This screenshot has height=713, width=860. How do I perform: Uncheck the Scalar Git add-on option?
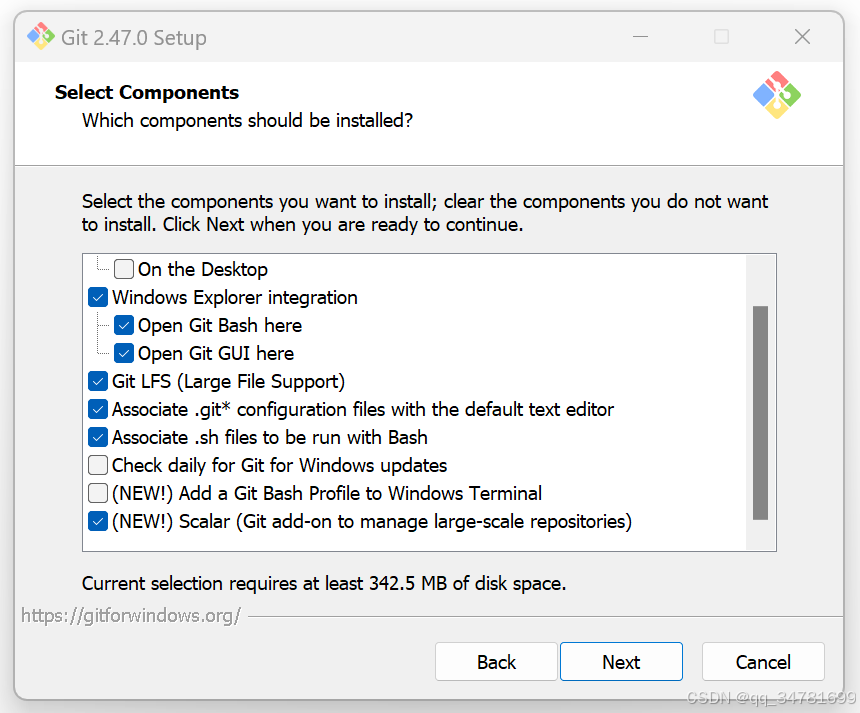tap(98, 521)
